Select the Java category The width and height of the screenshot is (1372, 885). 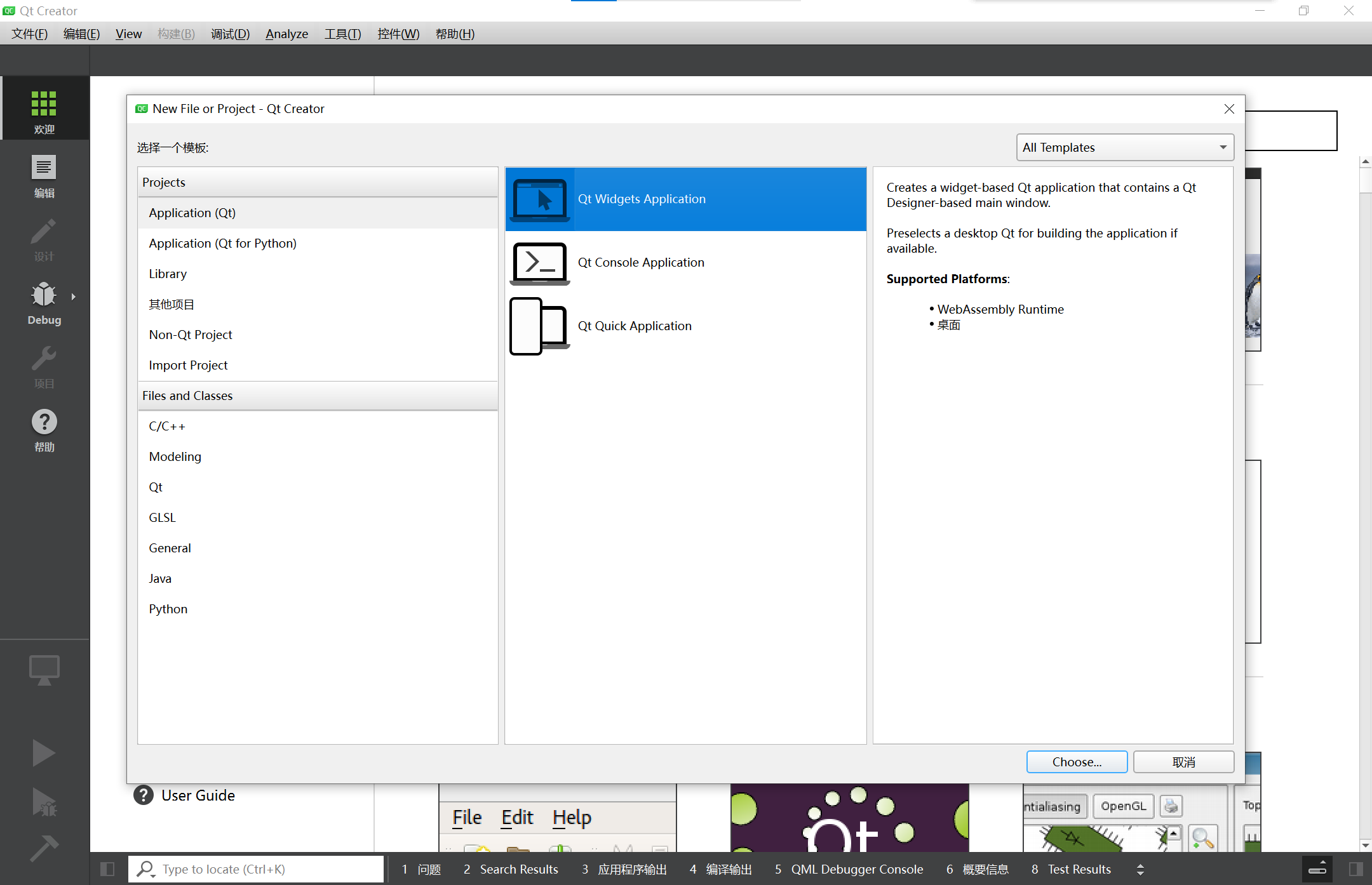tap(318, 578)
